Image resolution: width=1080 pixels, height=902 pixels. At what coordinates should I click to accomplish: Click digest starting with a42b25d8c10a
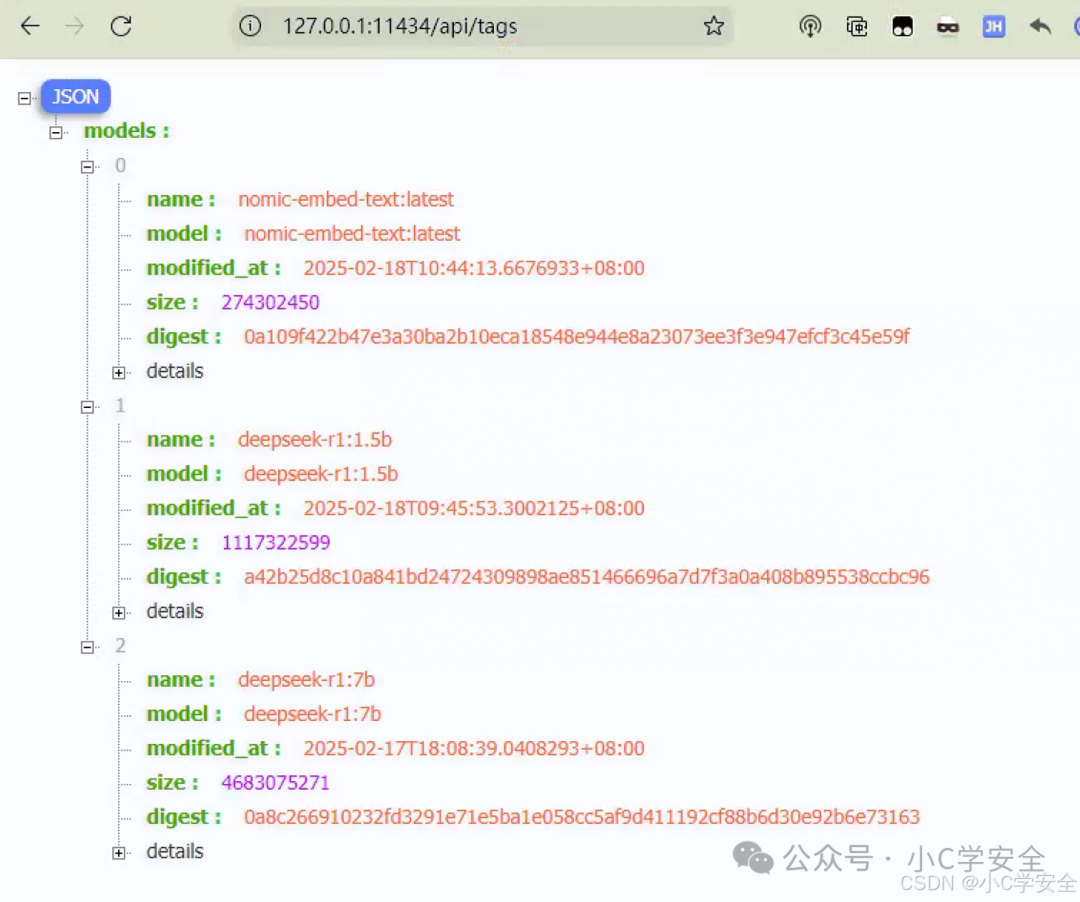(586, 576)
